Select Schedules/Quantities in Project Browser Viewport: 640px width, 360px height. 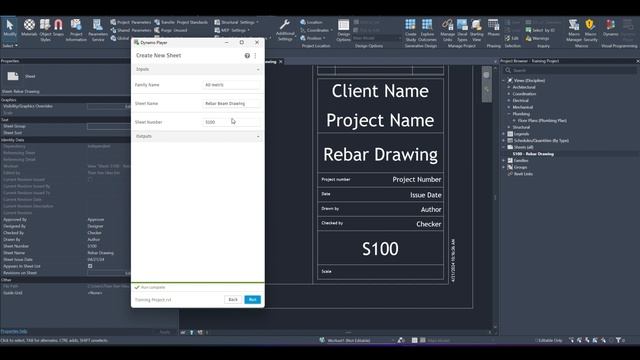541,140
